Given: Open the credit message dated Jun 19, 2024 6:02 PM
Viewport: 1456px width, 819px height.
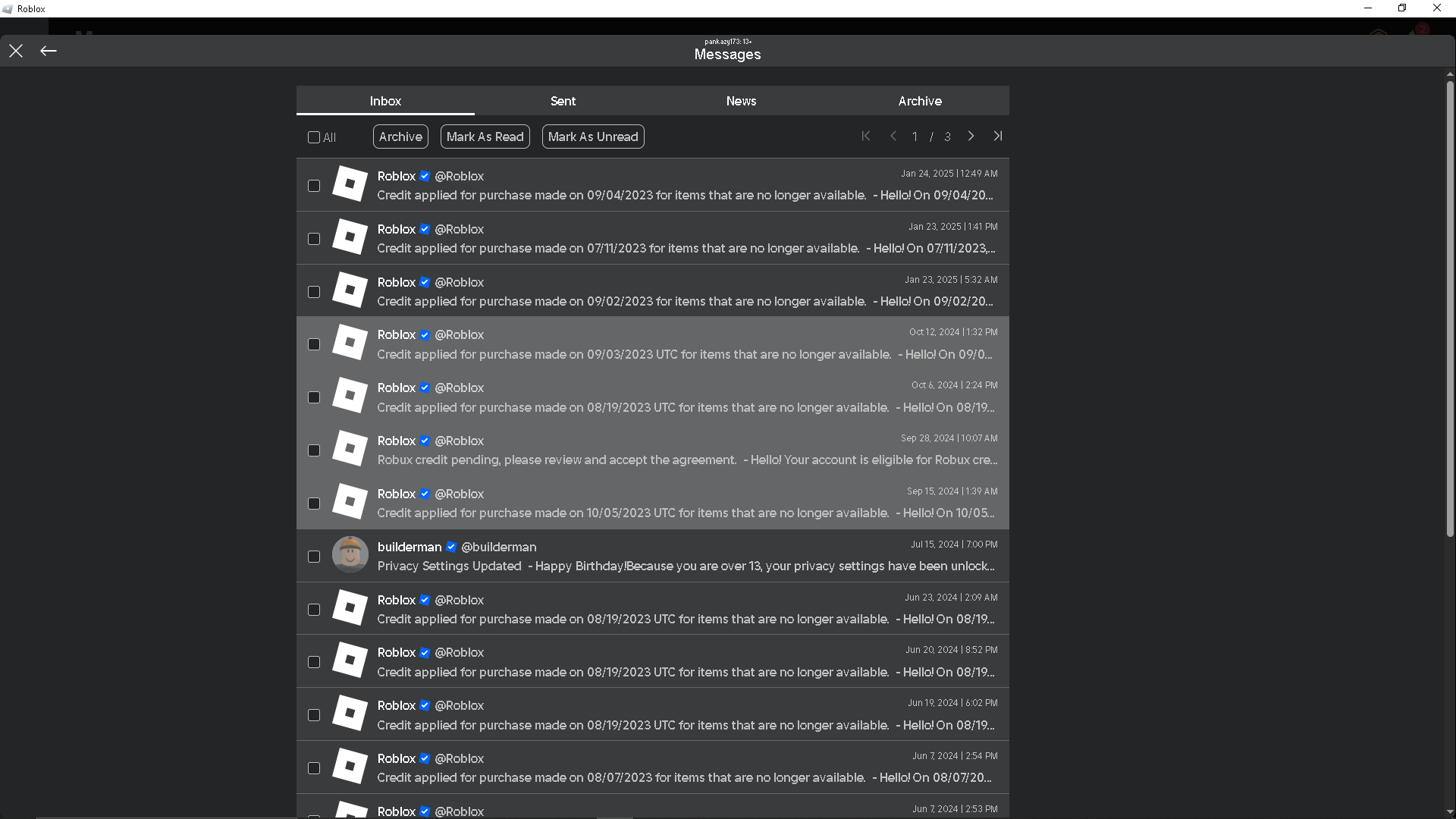Looking at the screenshot, I should coord(653,714).
